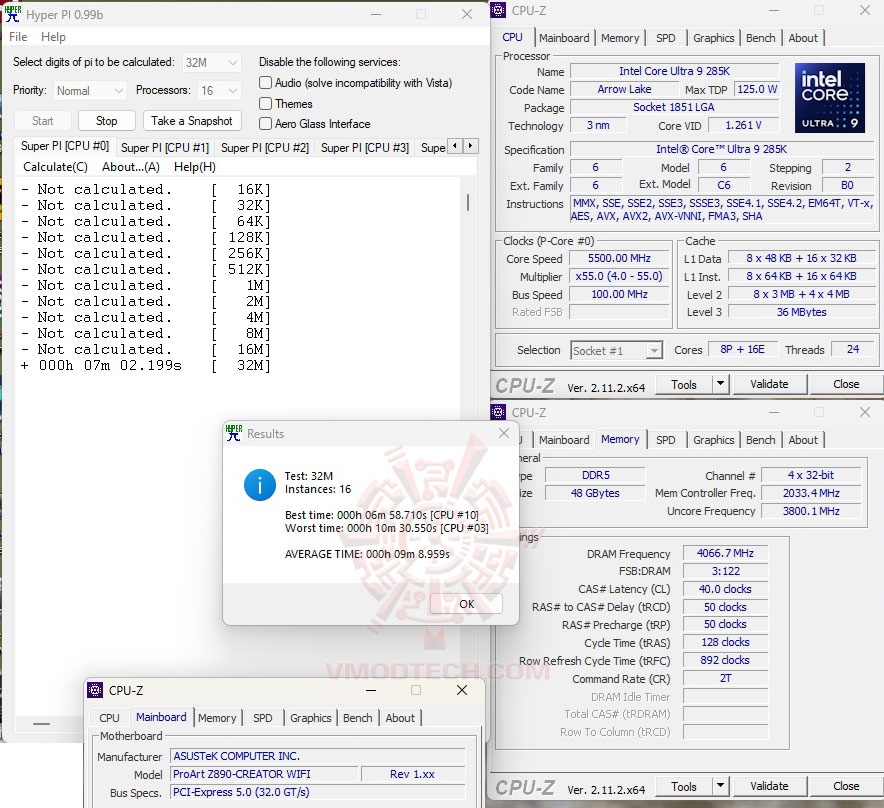Click the DRAM Frequency 4066.7 MHz value
Screen dimensions: 884x808
pos(725,553)
